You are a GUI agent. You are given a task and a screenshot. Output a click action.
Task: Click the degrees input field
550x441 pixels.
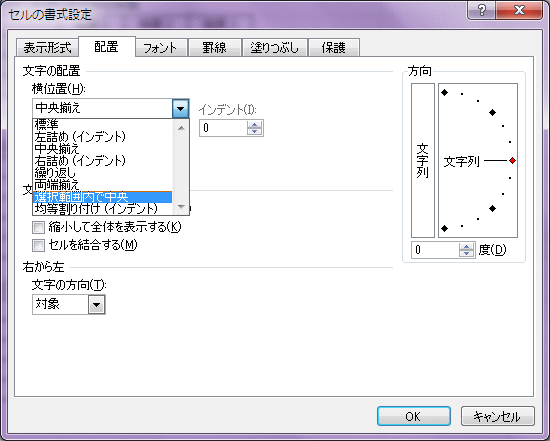tap(435, 250)
